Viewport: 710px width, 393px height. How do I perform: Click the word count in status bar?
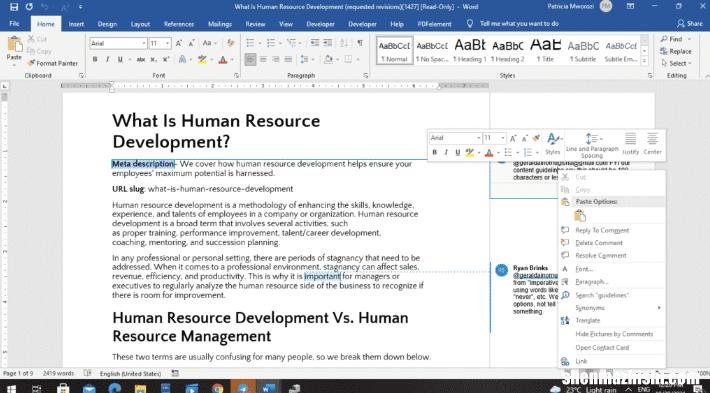(x=58, y=374)
